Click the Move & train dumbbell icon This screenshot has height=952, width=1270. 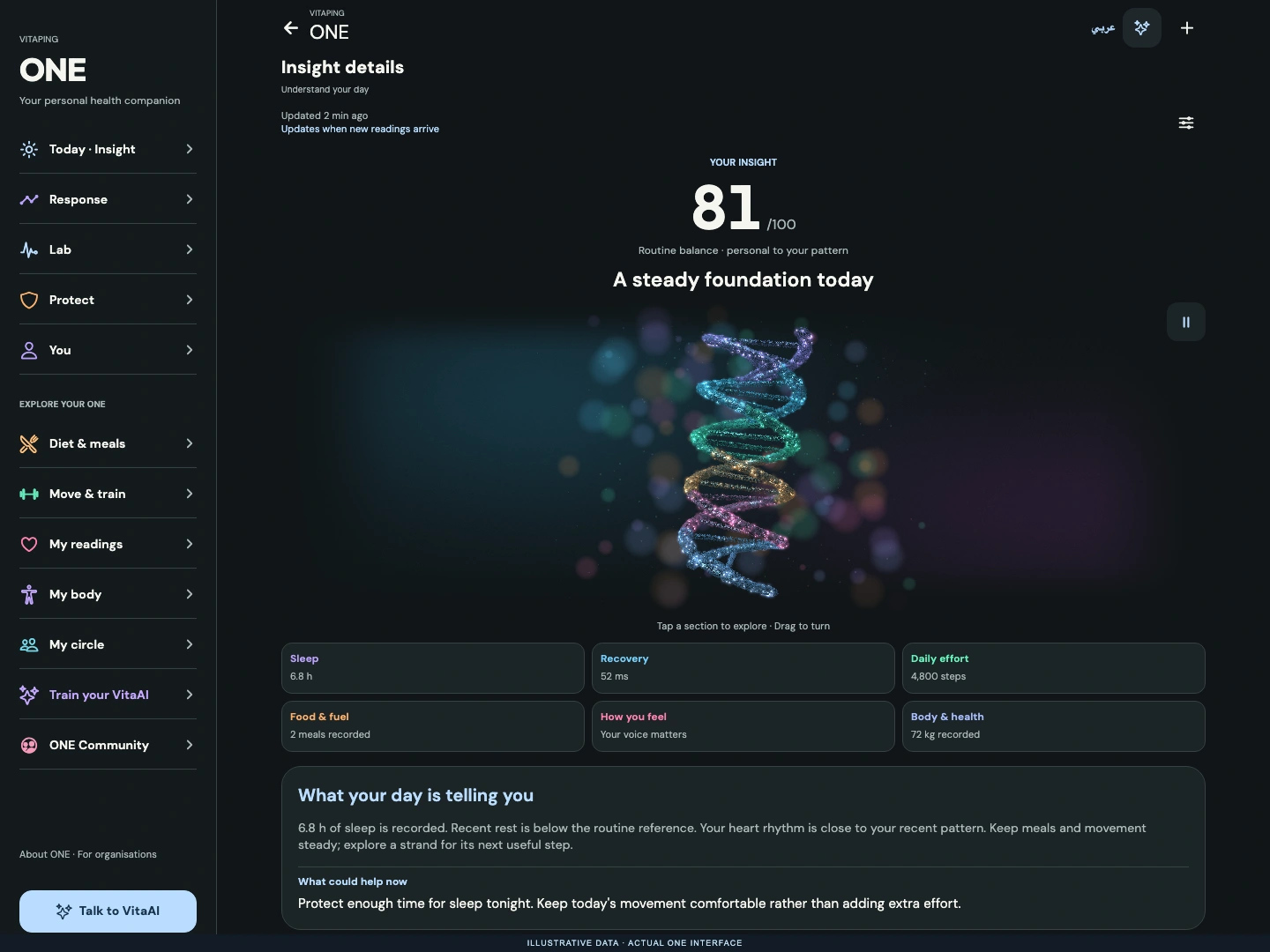29,494
